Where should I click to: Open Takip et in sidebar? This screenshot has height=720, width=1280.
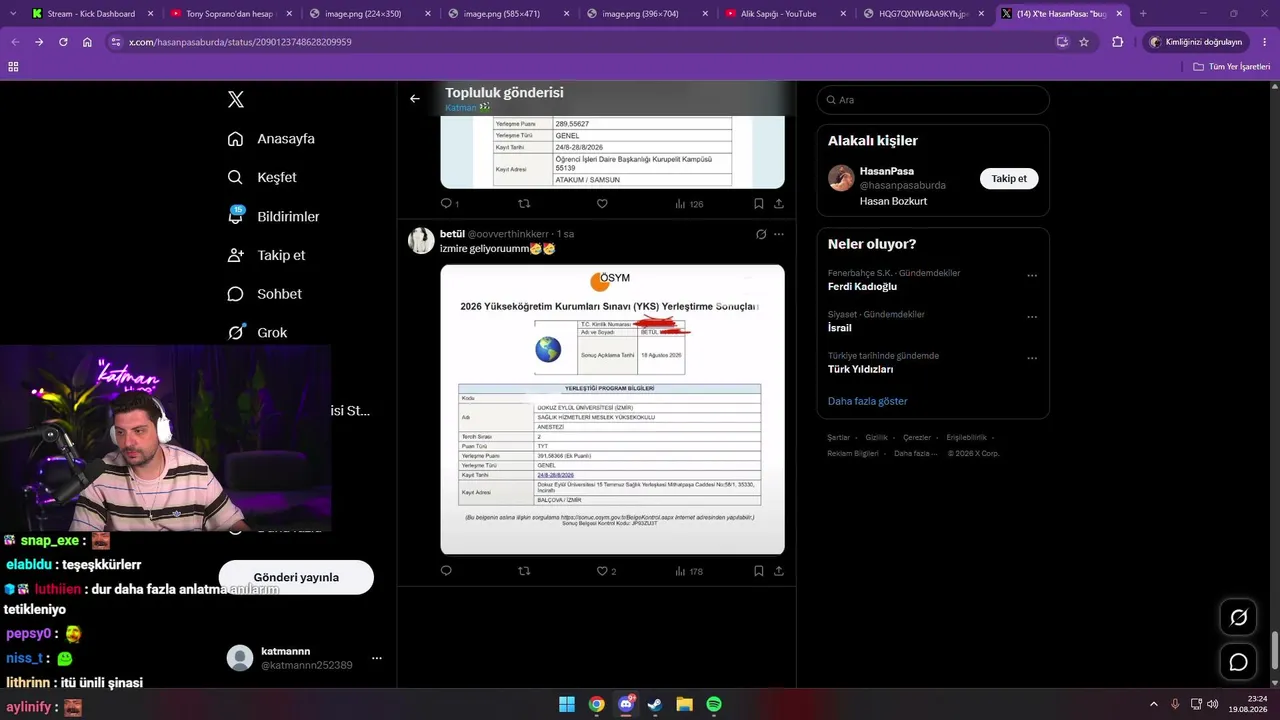click(266, 255)
